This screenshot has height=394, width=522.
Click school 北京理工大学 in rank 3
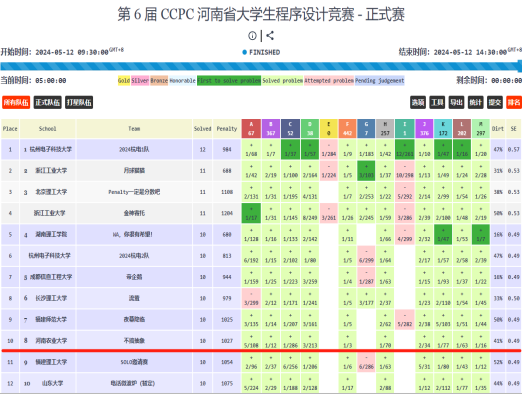coord(51,192)
